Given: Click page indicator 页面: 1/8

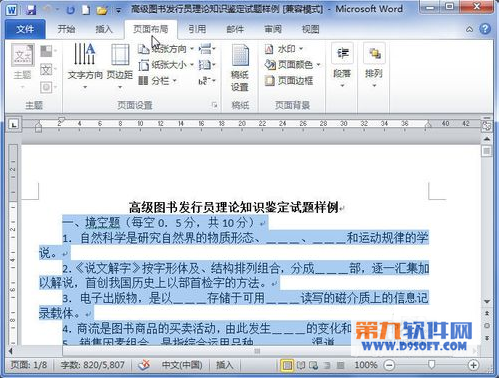Looking at the screenshot, I should pyautogui.click(x=29, y=365).
